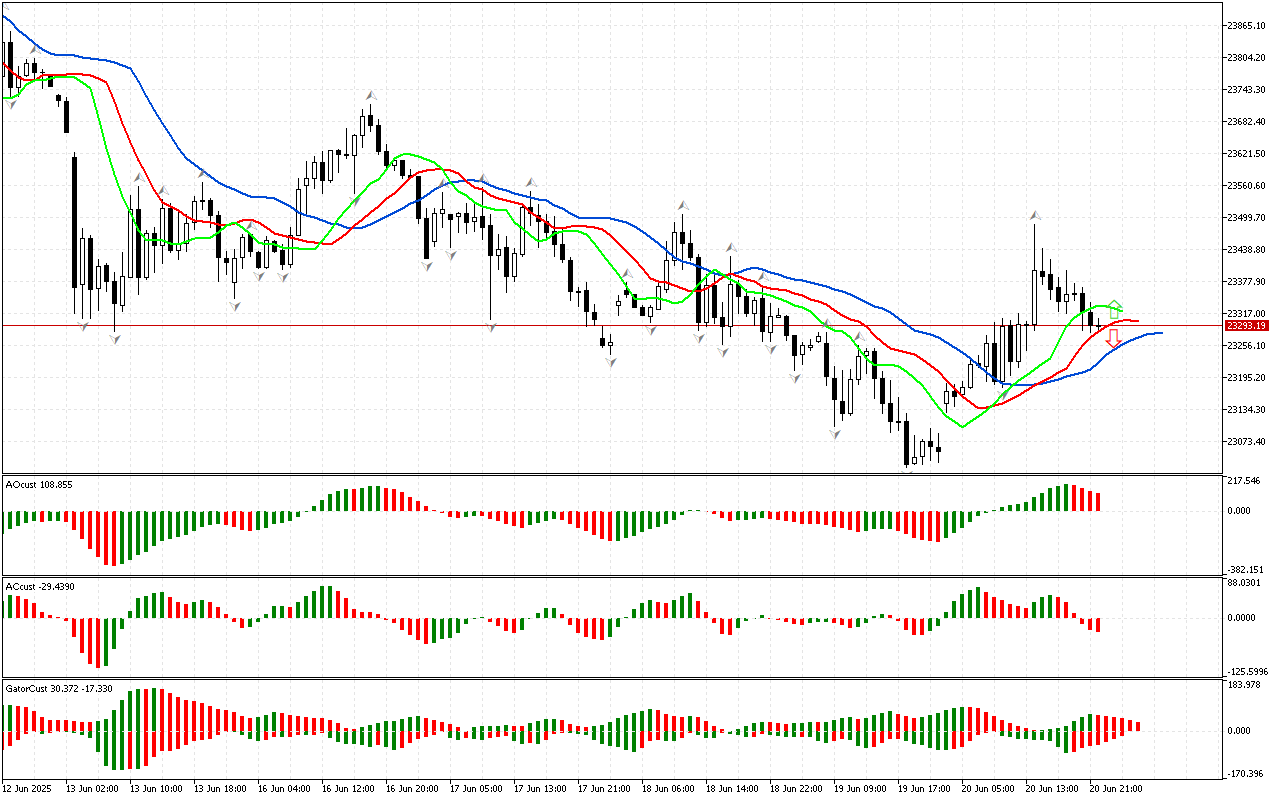The width and height of the screenshot is (1280, 800).
Task: Click the AOcust indicator label
Action: [39, 485]
